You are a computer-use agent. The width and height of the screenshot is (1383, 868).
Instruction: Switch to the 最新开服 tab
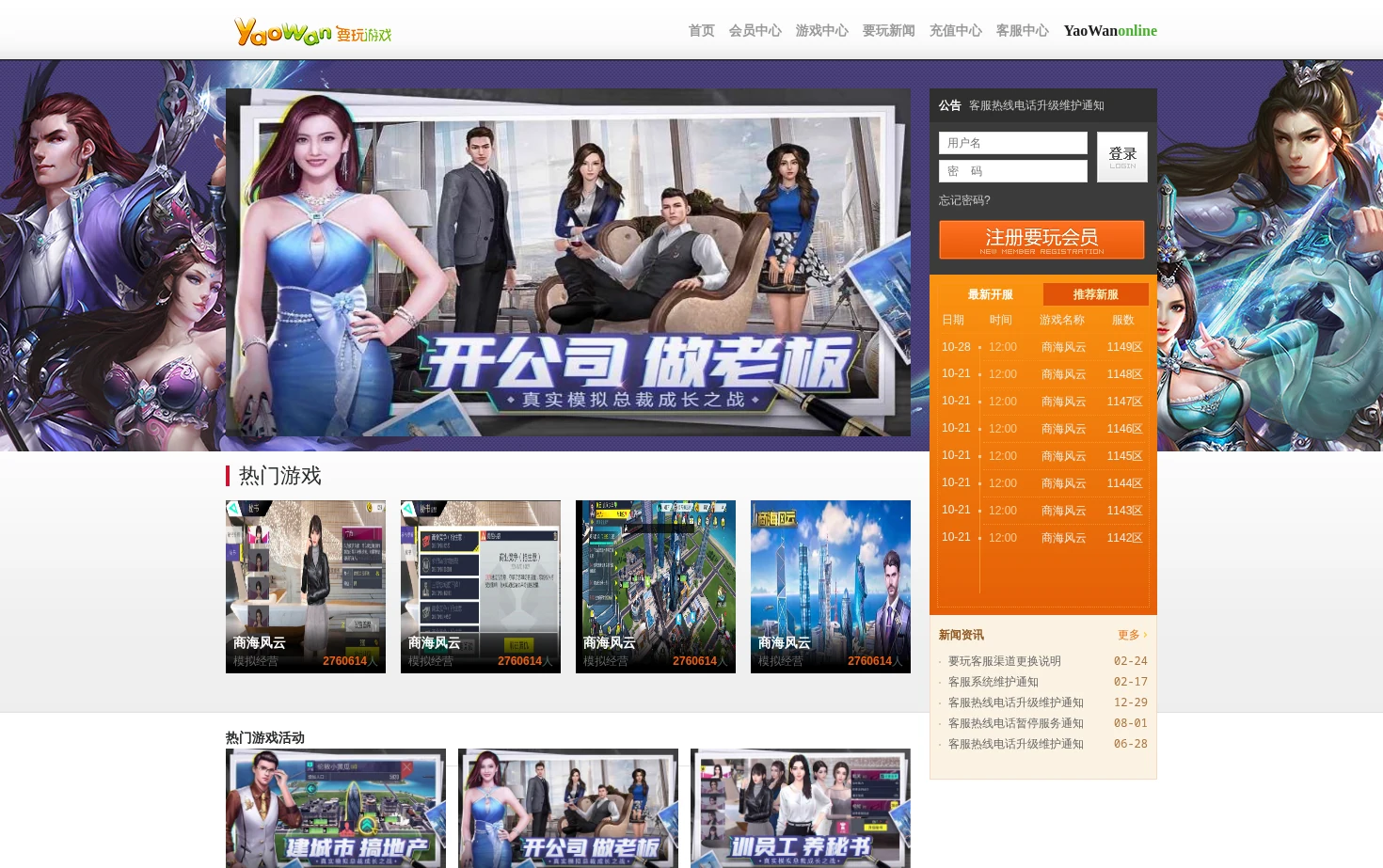[x=990, y=294]
